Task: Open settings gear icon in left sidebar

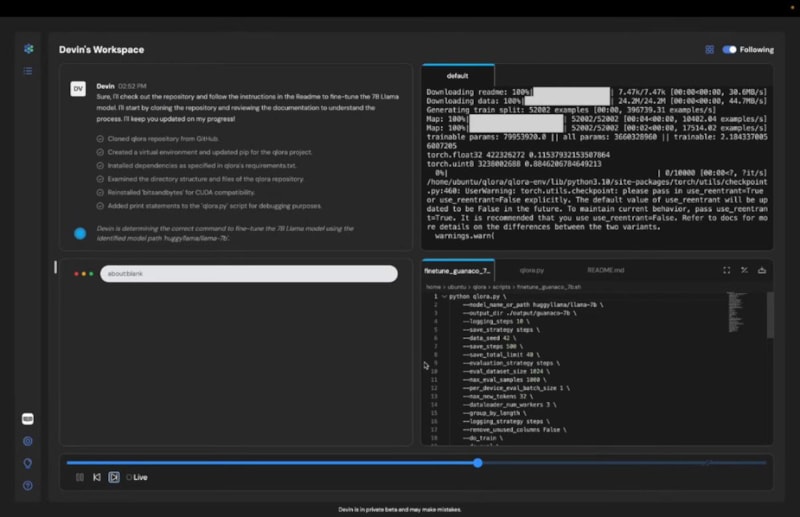Action: point(28,441)
